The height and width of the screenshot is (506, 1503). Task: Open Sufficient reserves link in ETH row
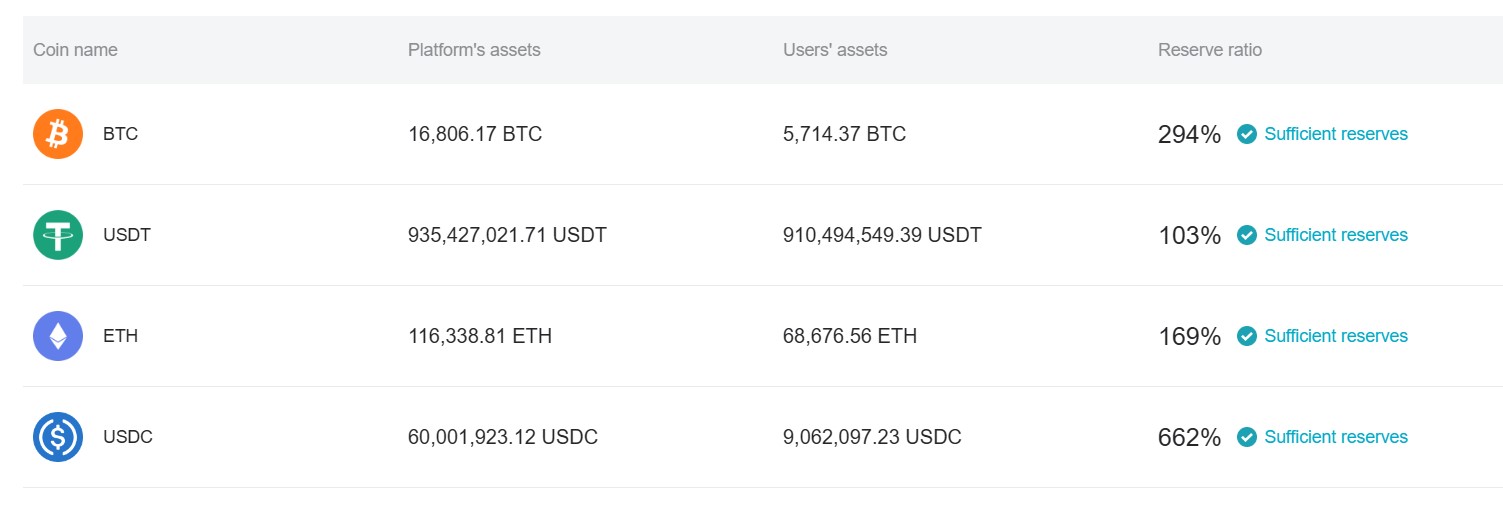pyautogui.click(x=1335, y=336)
